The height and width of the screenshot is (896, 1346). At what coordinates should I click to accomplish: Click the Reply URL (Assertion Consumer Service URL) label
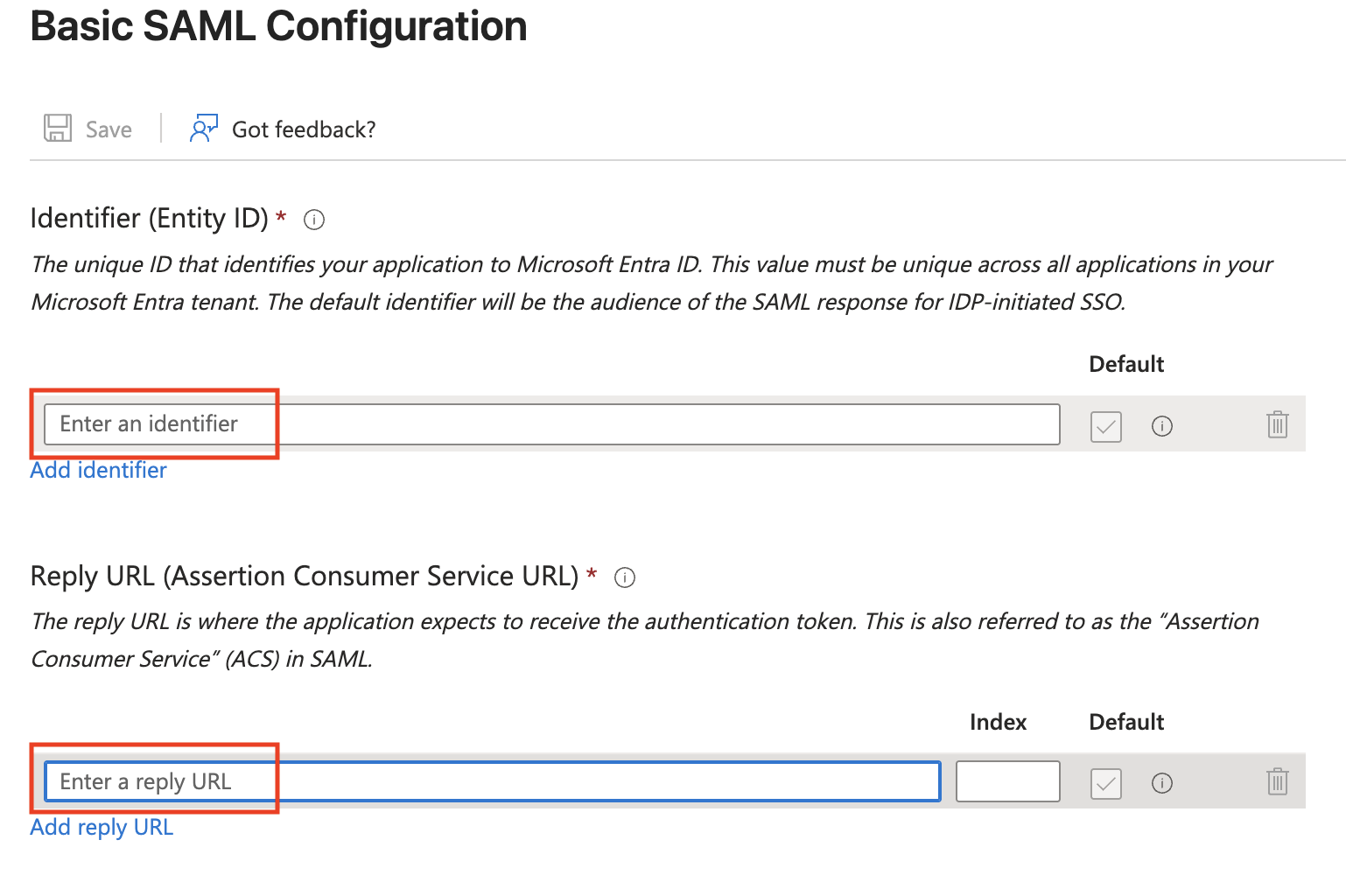pyautogui.click(x=304, y=576)
